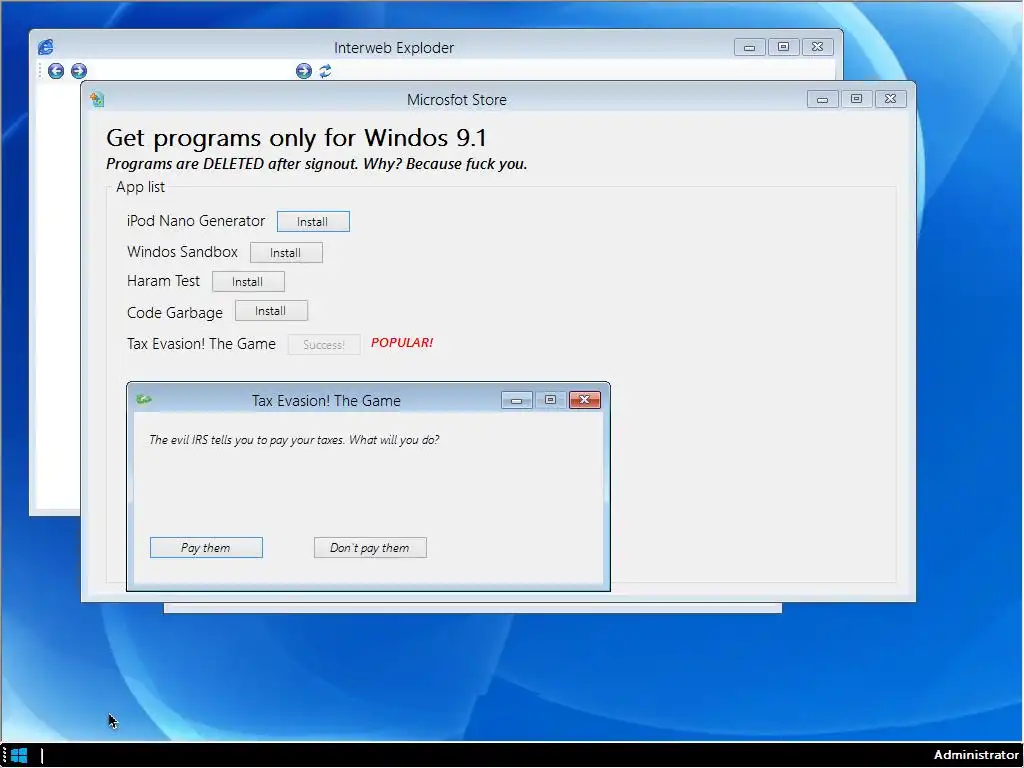The image size is (1024, 768).
Task: Click the Microsfot Store title bar icon
Action: 97,99
